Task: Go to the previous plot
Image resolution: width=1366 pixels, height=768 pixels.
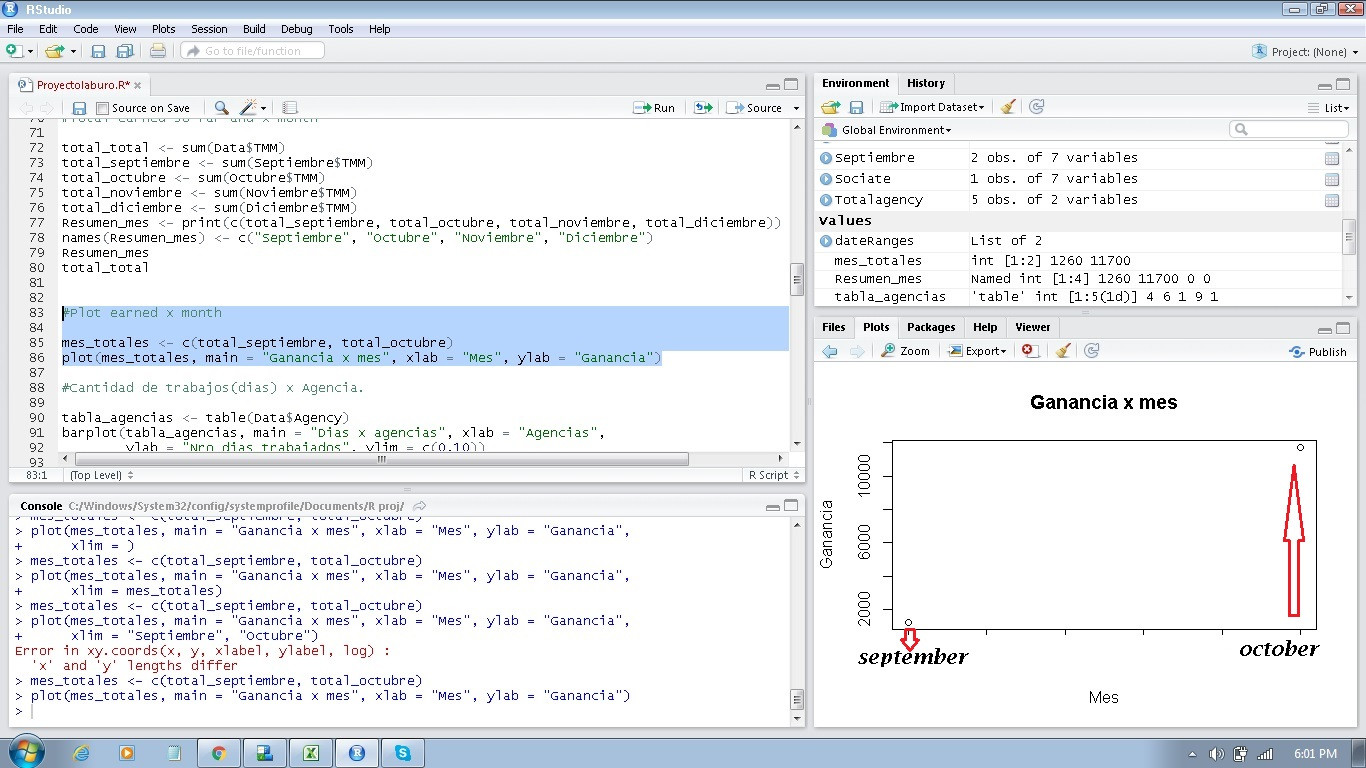Action: pyautogui.click(x=829, y=351)
